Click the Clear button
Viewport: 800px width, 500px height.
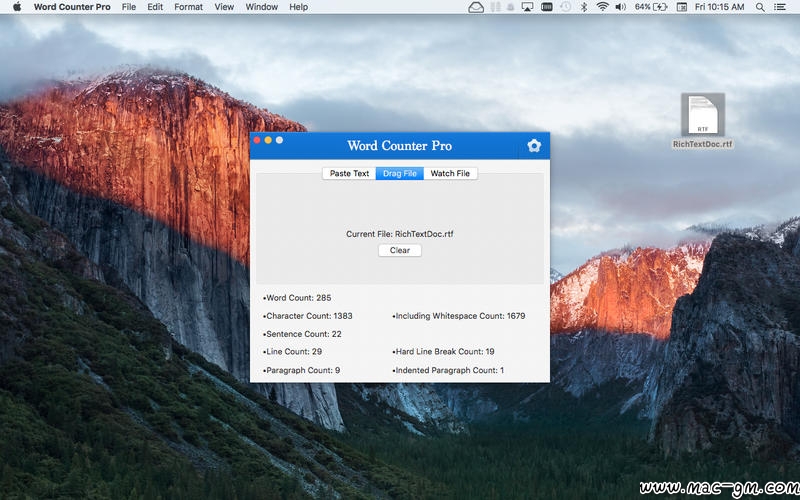click(399, 251)
